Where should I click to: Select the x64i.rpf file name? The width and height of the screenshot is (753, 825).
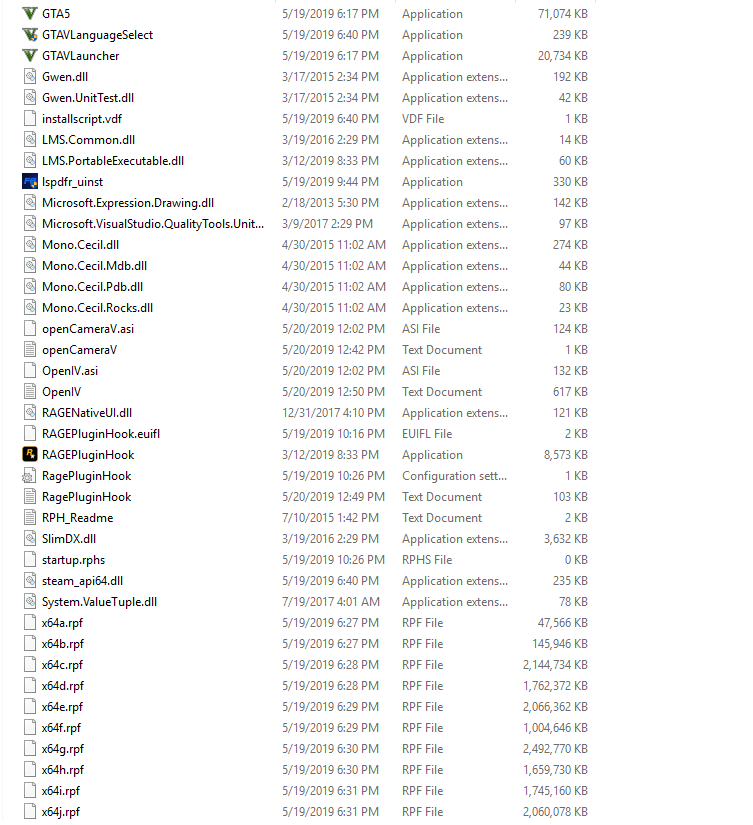click(61, 791)
